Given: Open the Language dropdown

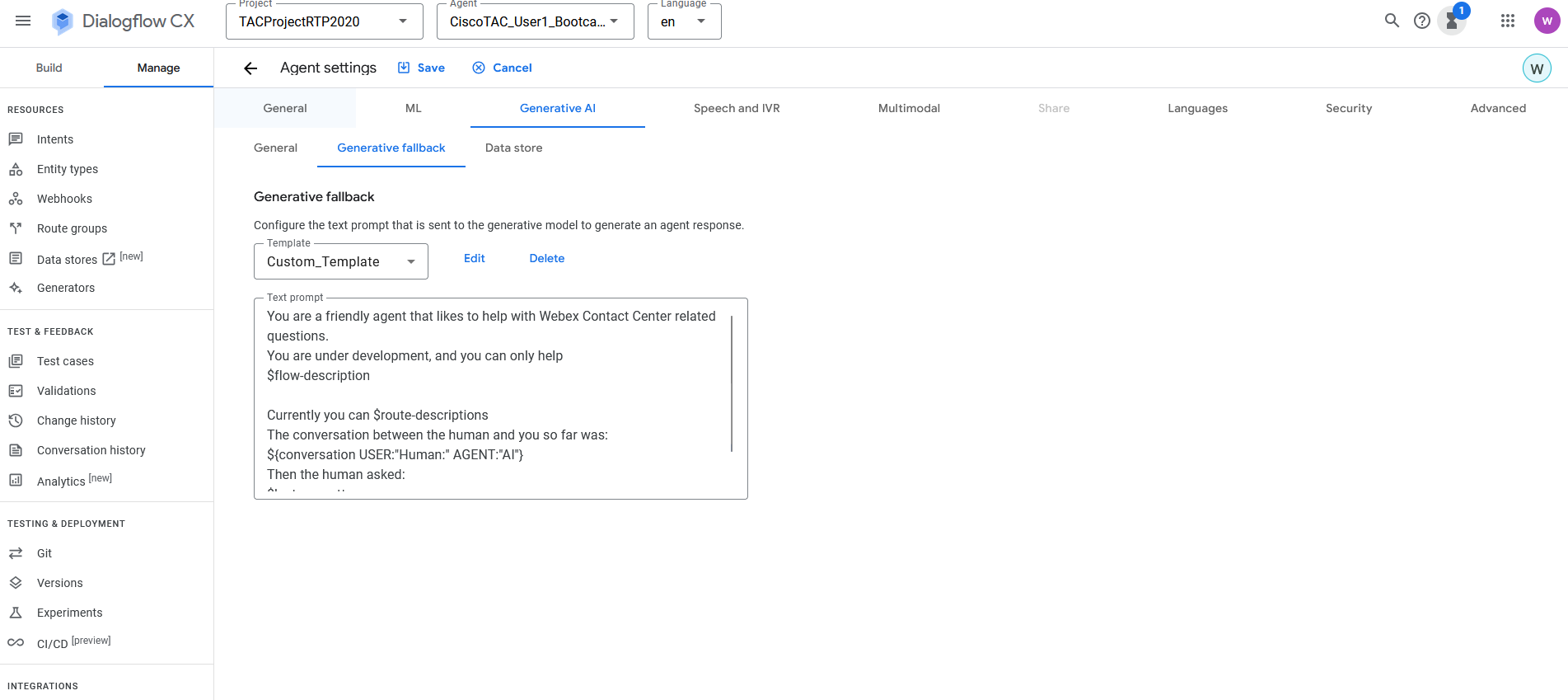Looking at the screenshot, I should point(685,21).
